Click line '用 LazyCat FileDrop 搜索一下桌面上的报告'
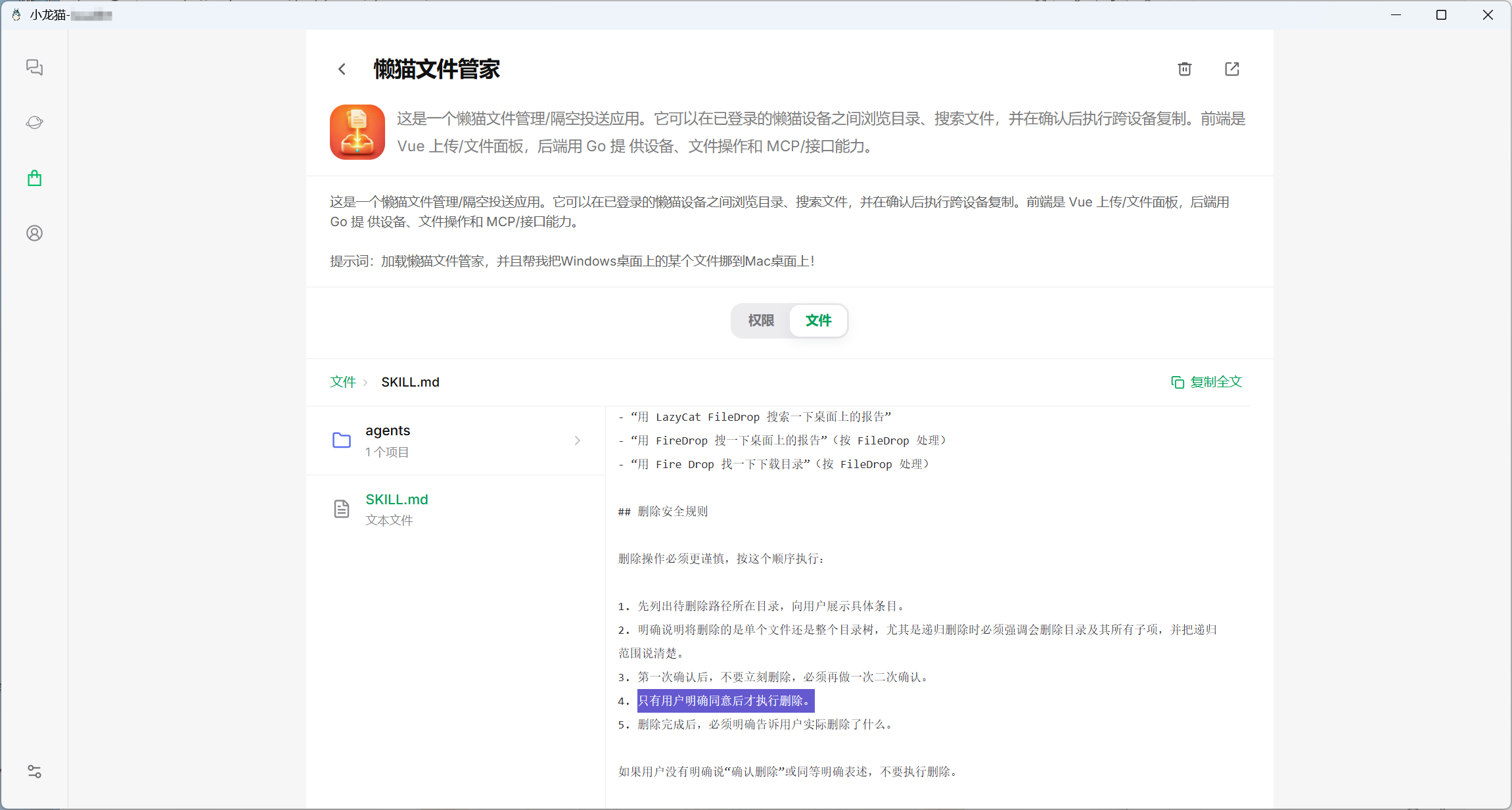Viewport: 1512px width, 810px height. [755, 417]
